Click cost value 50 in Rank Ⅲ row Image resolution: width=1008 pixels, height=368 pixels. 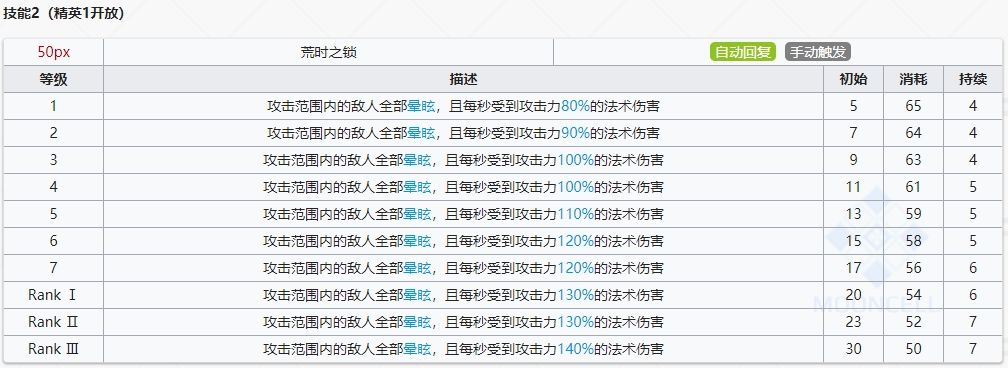point(914,349)
